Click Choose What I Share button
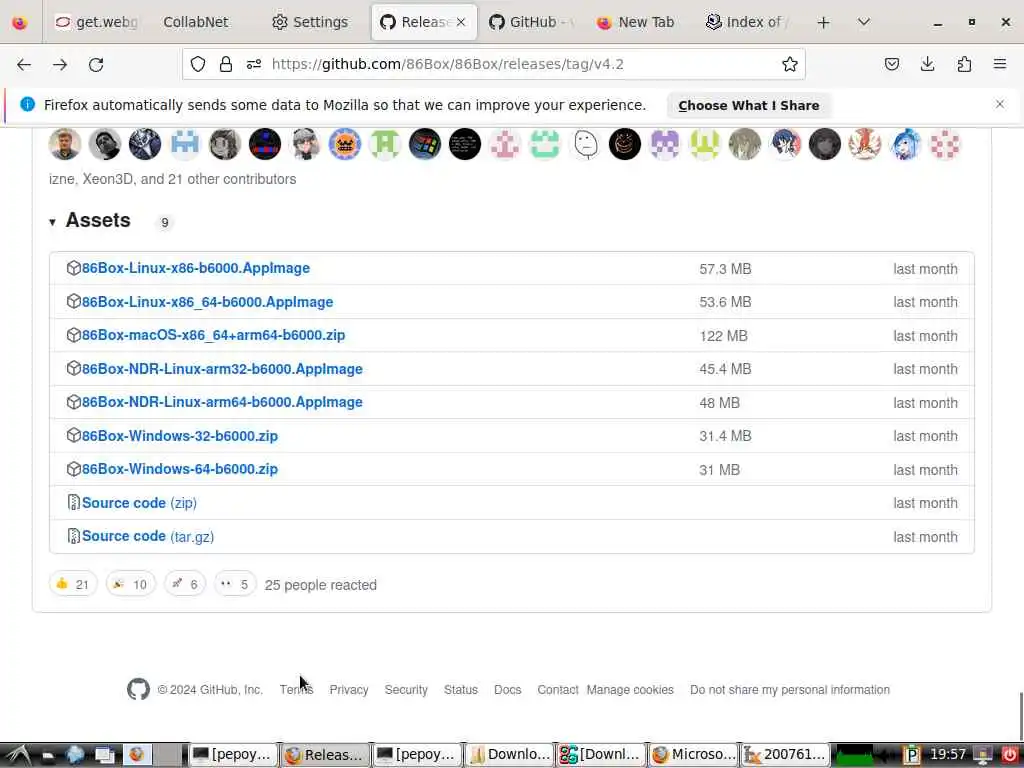The image size is (1024, 768). click(x=748, y=105)
